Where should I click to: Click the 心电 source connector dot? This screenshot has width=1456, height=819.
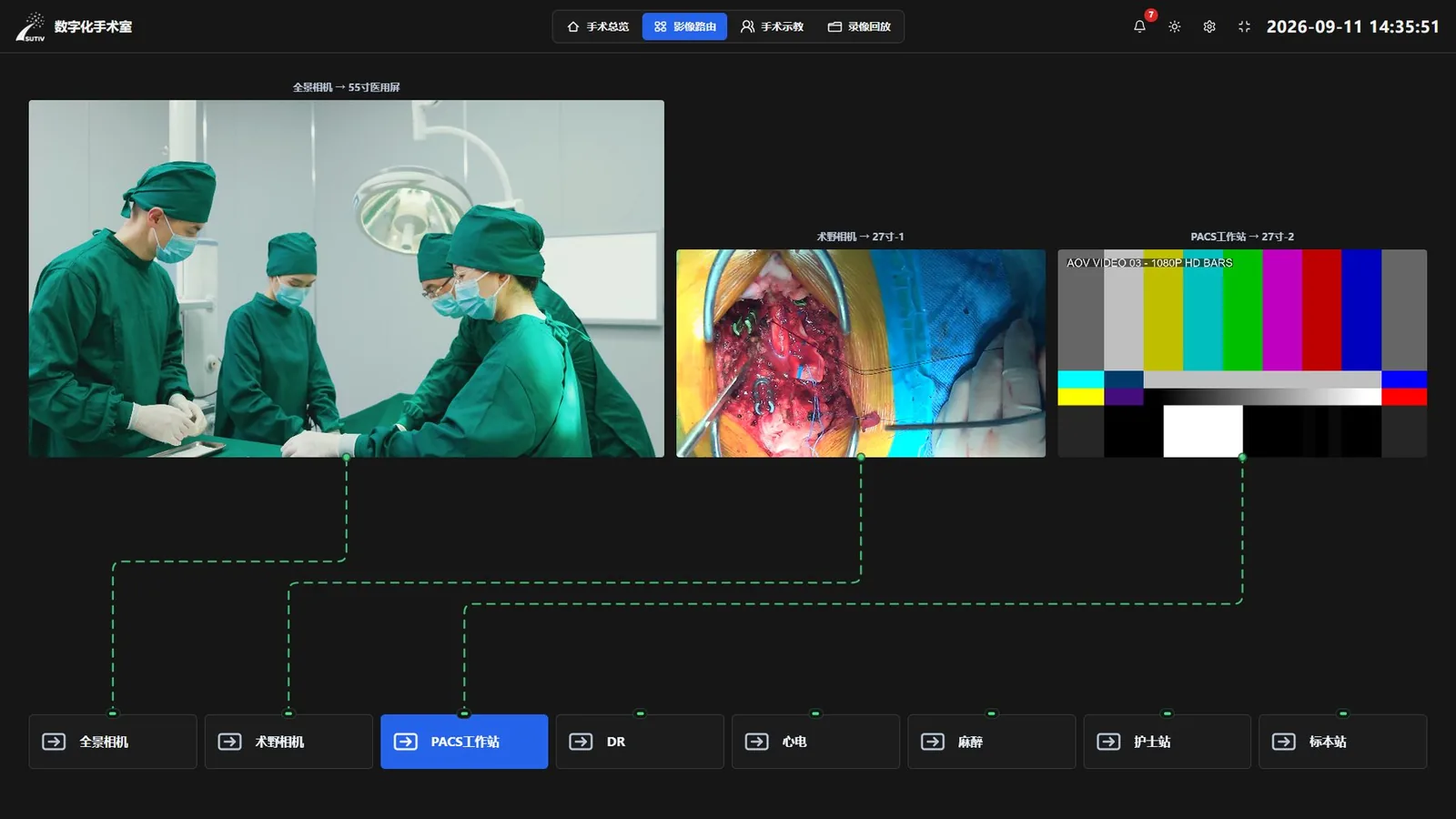click(815, 713)
